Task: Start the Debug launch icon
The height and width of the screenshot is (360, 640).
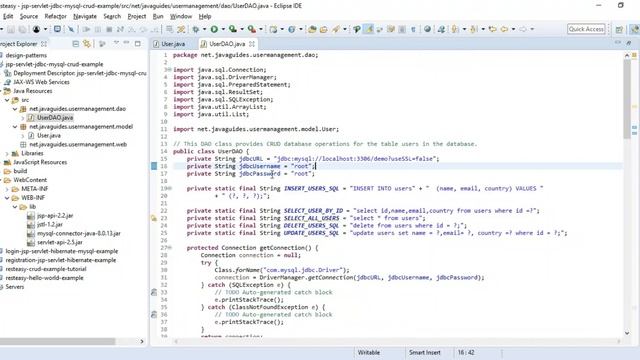Action: (196, 29)
